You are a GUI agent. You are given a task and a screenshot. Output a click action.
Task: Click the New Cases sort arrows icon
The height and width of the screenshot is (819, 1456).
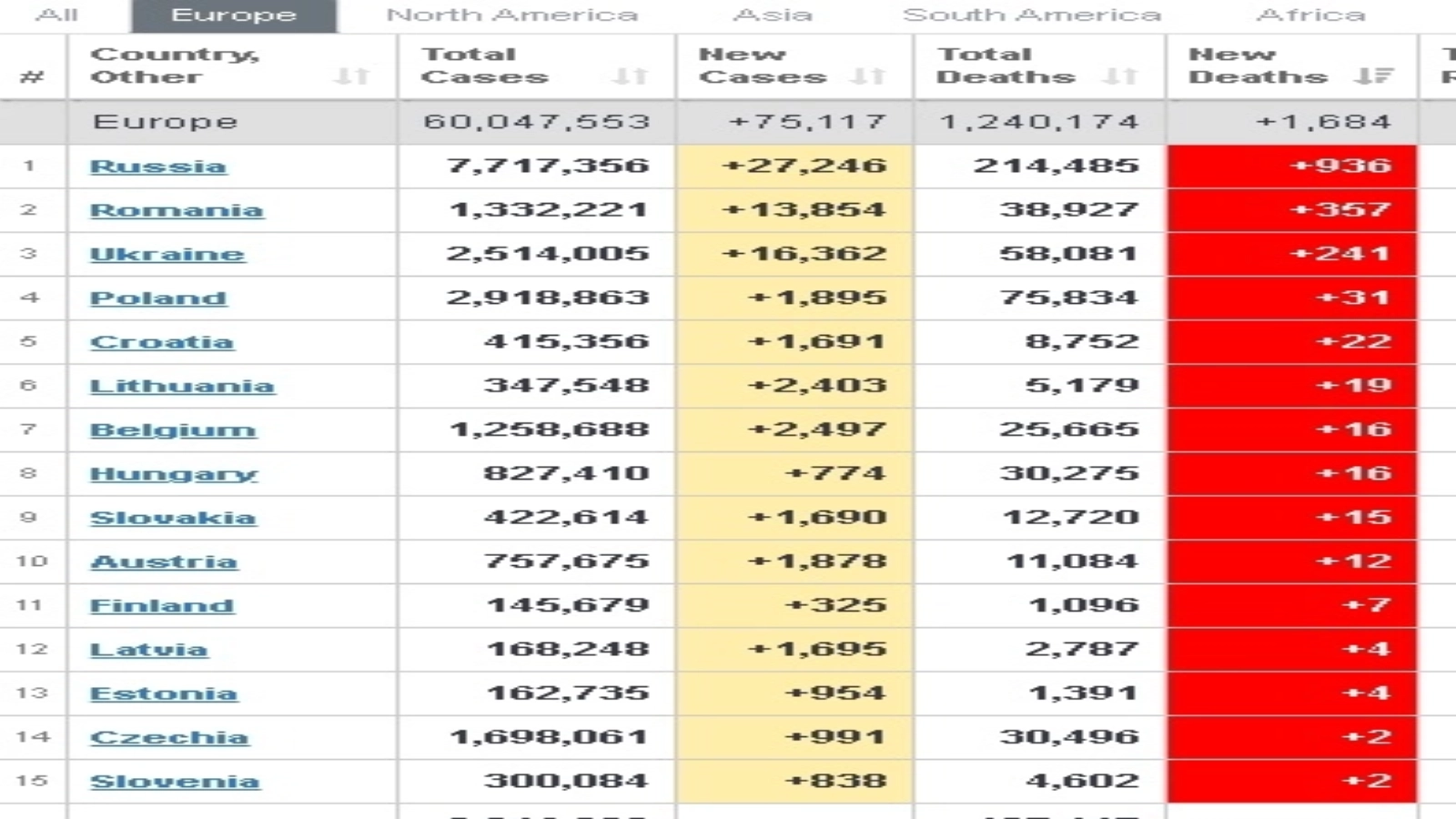[868, 76]
